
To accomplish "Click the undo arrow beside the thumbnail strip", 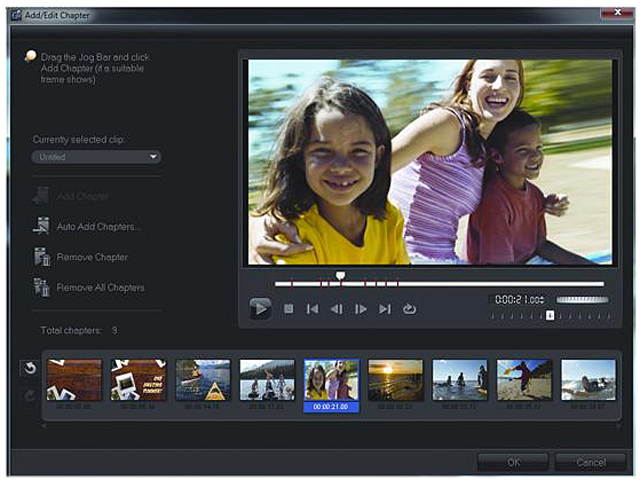I will [29, 368].
